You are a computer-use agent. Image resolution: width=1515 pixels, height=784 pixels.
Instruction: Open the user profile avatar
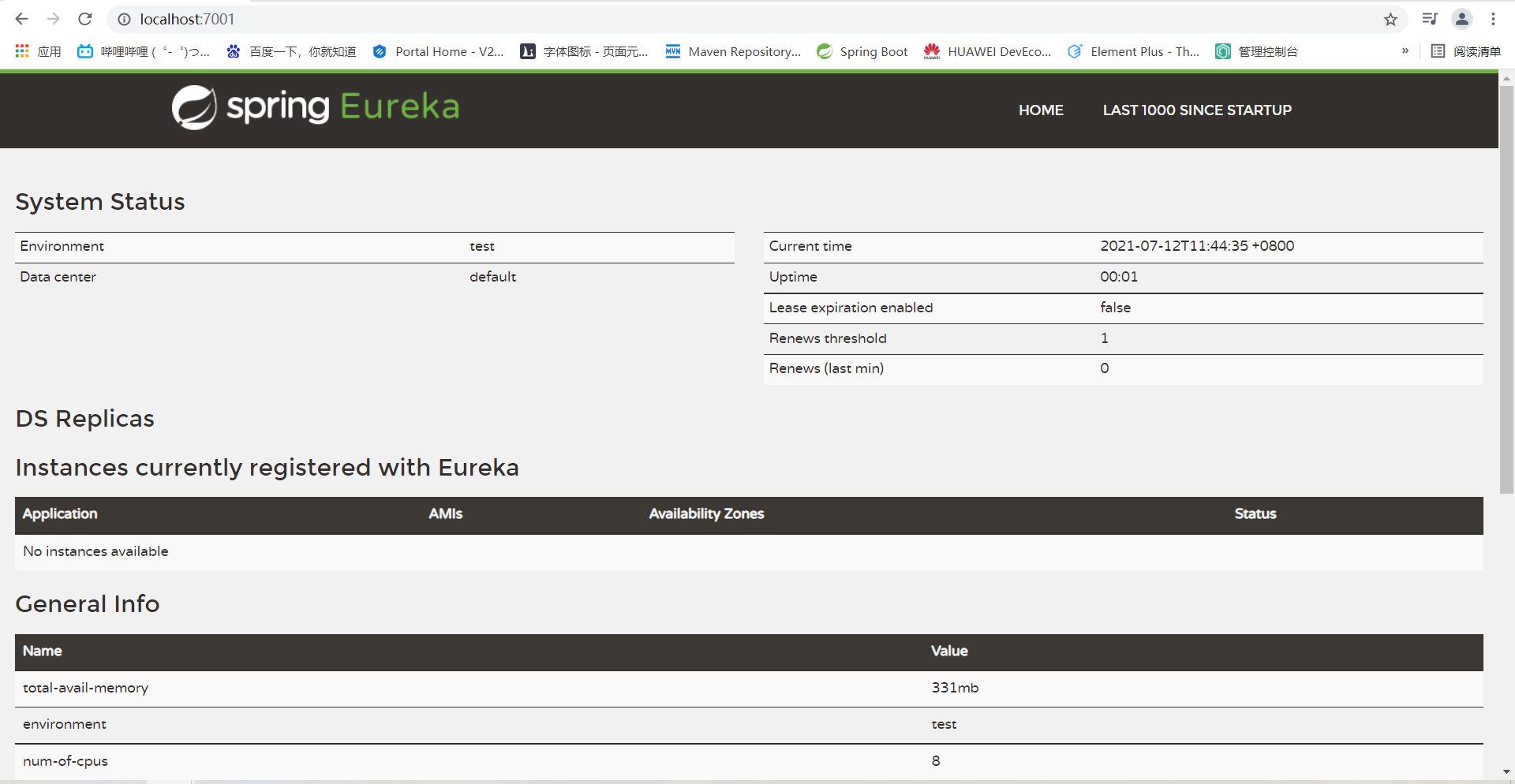tap(1462, 19)
